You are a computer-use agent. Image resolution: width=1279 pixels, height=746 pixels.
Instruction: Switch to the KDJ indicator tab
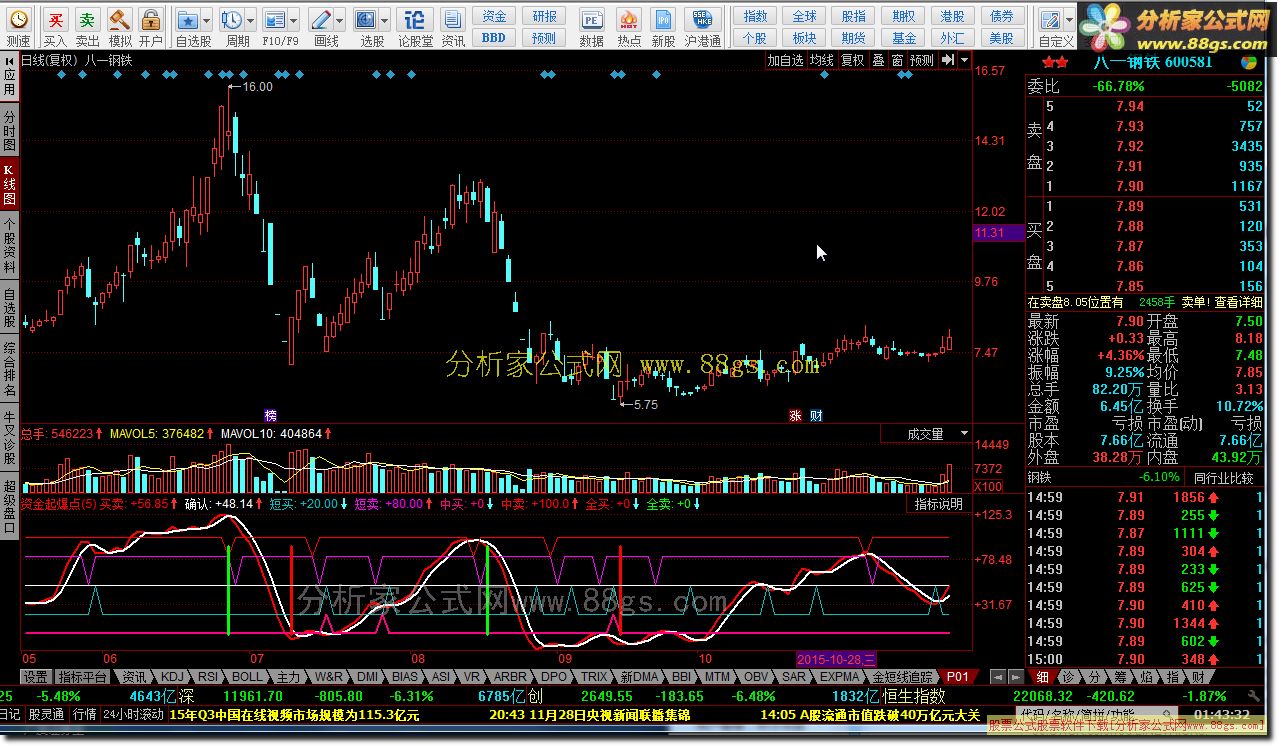click(173, 677)
